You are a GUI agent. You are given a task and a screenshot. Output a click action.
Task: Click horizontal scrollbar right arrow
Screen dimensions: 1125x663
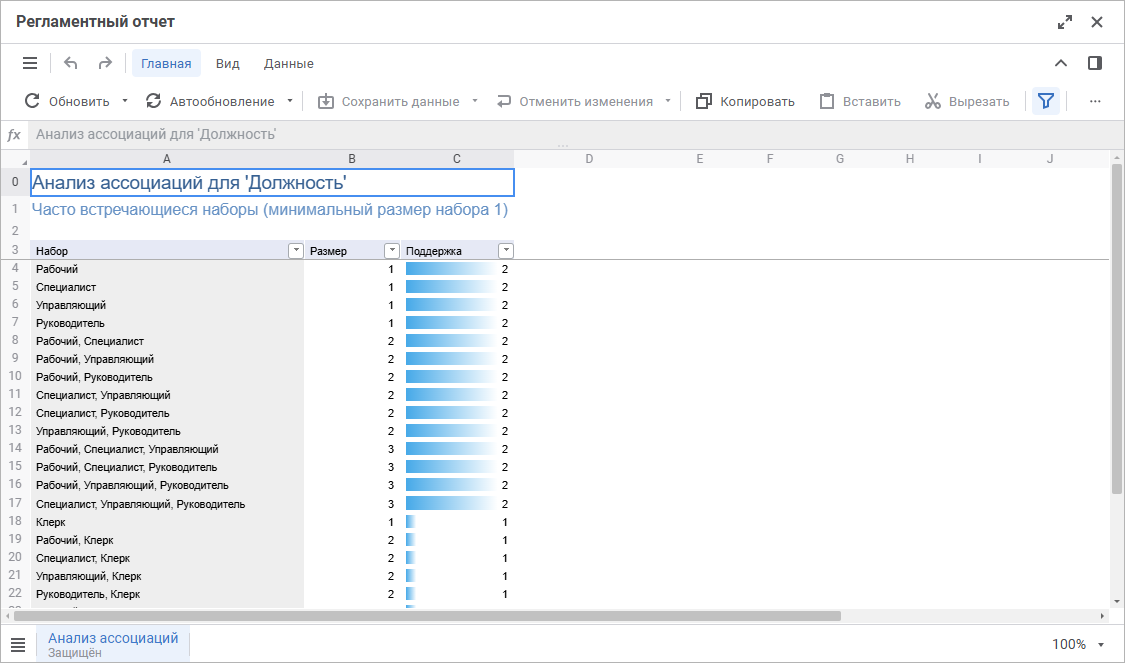(1103, 616)
